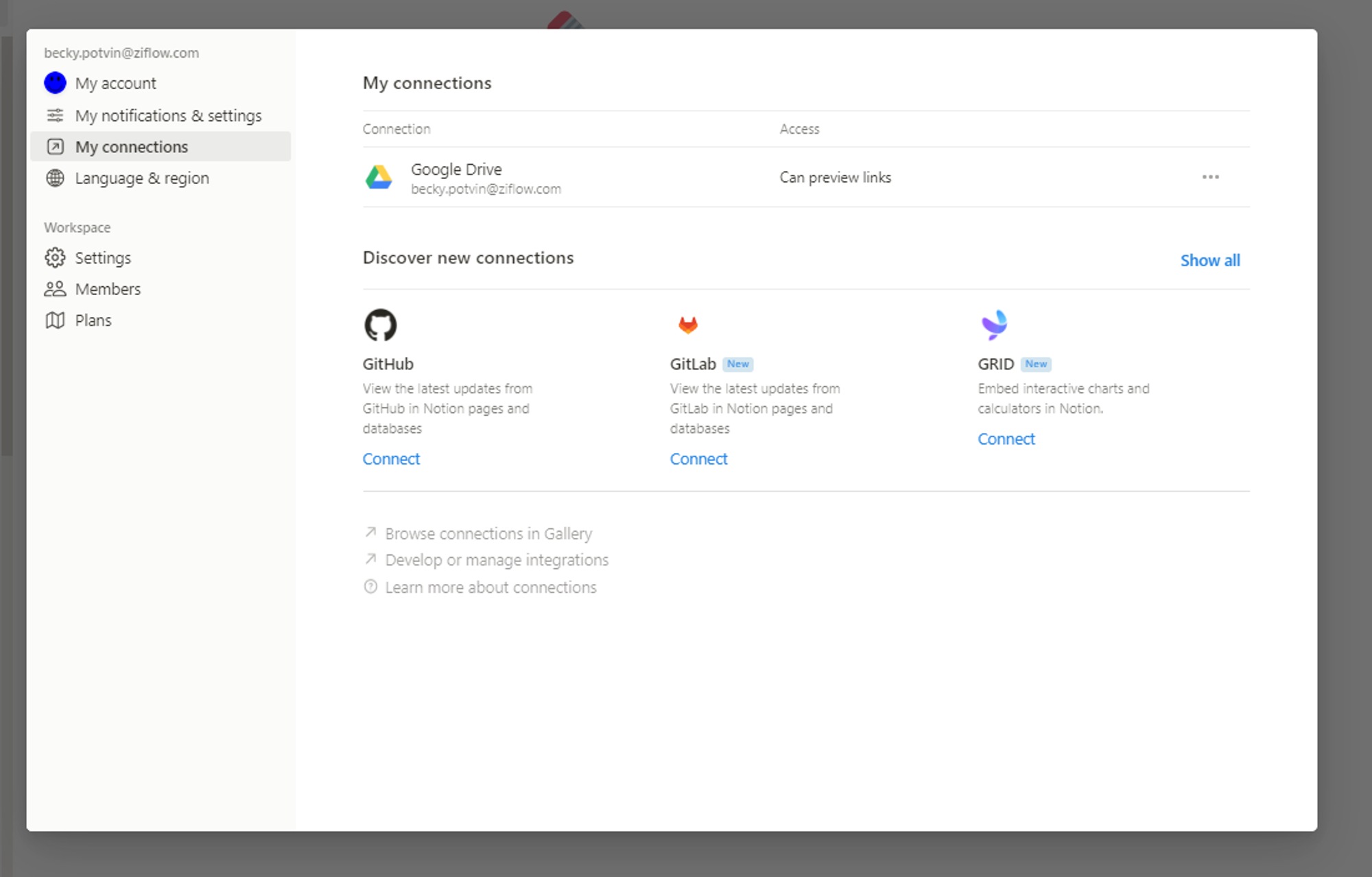Click the Language & region globe icon
The height and width of the screenshot is (877, 1372).
coord(55,178)
